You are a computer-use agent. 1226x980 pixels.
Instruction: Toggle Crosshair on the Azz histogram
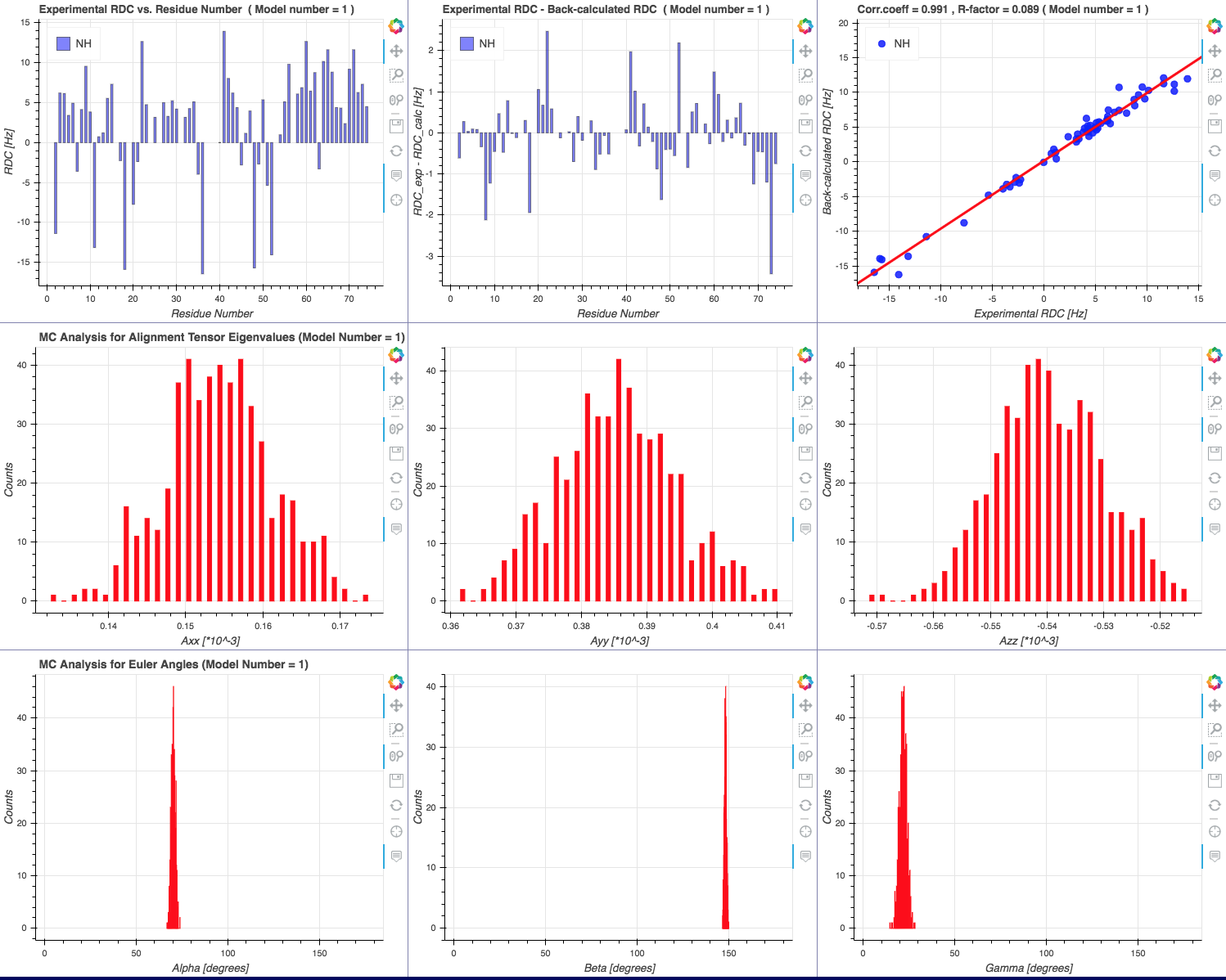pos(1215,504)
